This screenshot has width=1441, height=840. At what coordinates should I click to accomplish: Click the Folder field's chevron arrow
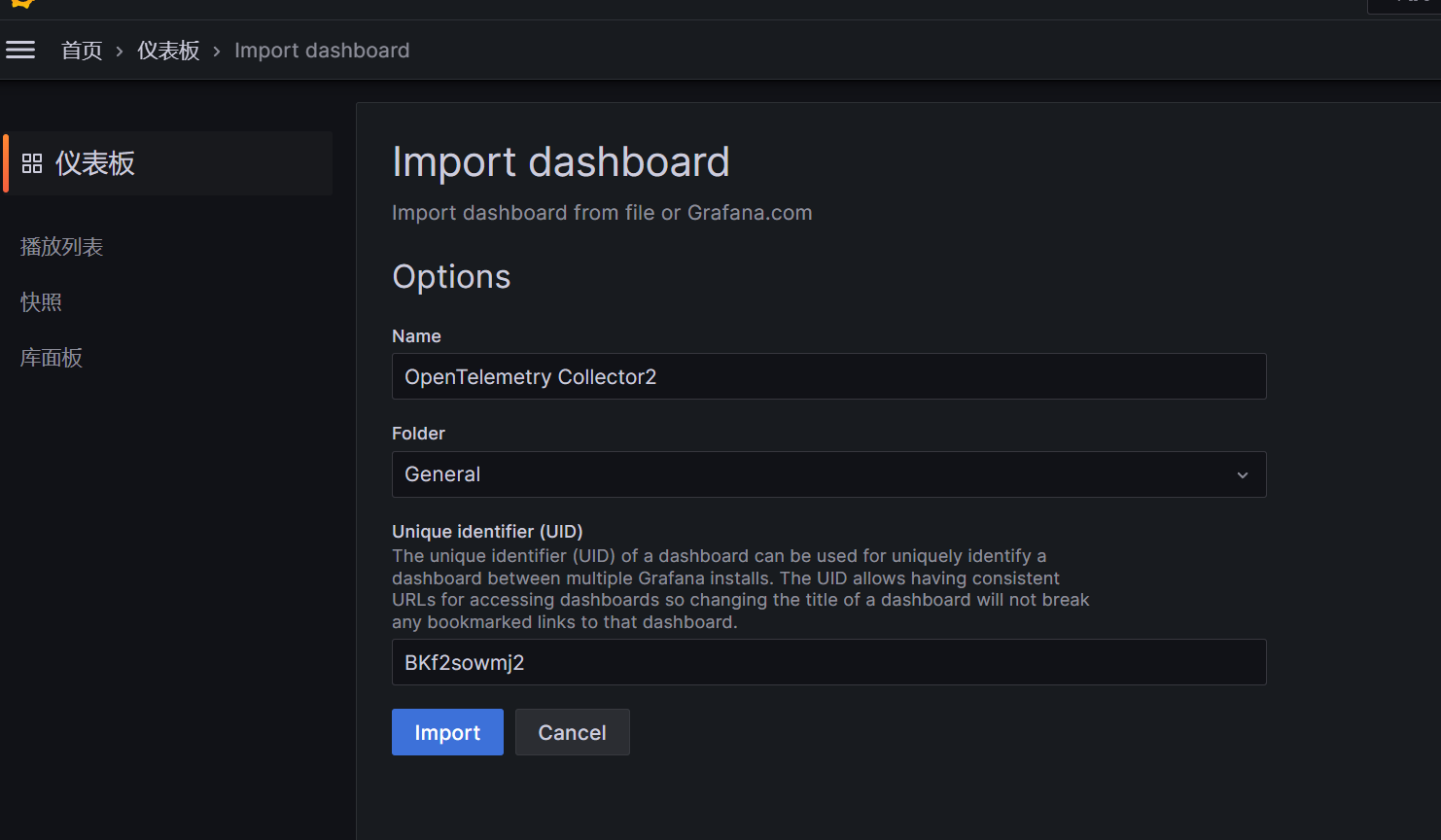(1242, 474)
